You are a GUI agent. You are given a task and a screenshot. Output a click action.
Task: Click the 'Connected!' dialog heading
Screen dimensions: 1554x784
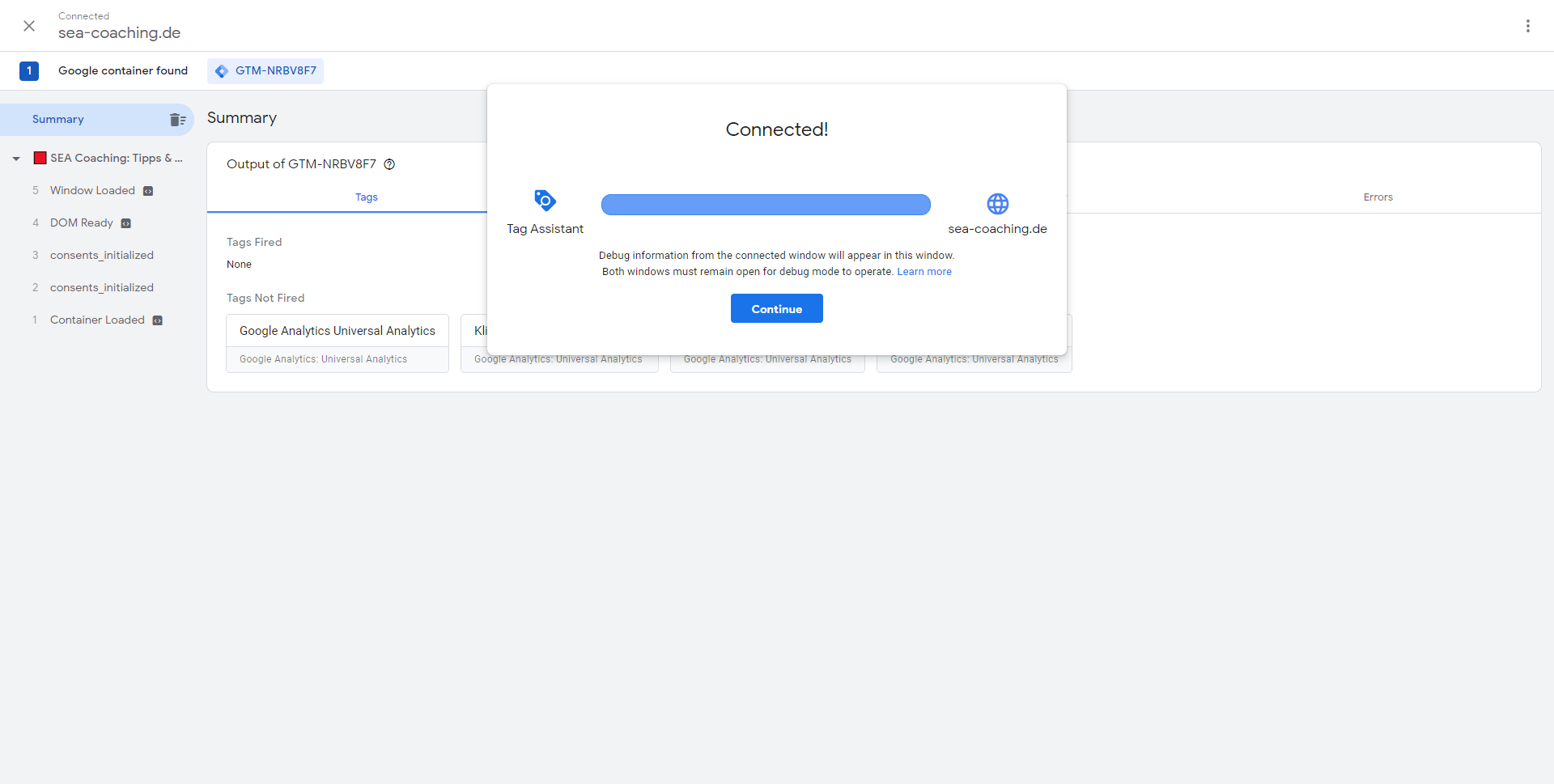tap(777, 129)
